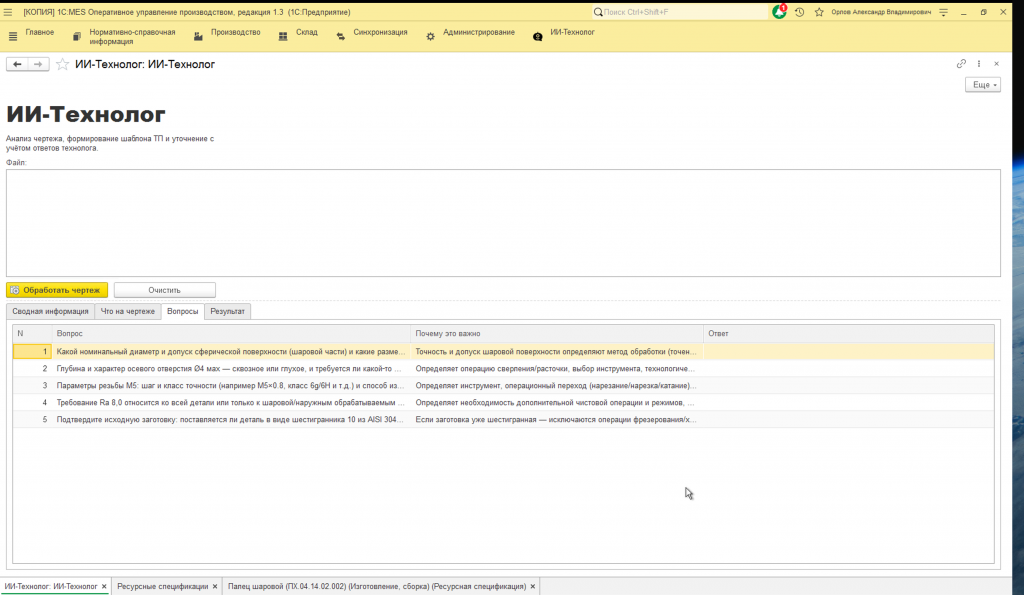Open the Администрирование section
Viewport: 1024px width, 595px height.
(x=479, y=32)
